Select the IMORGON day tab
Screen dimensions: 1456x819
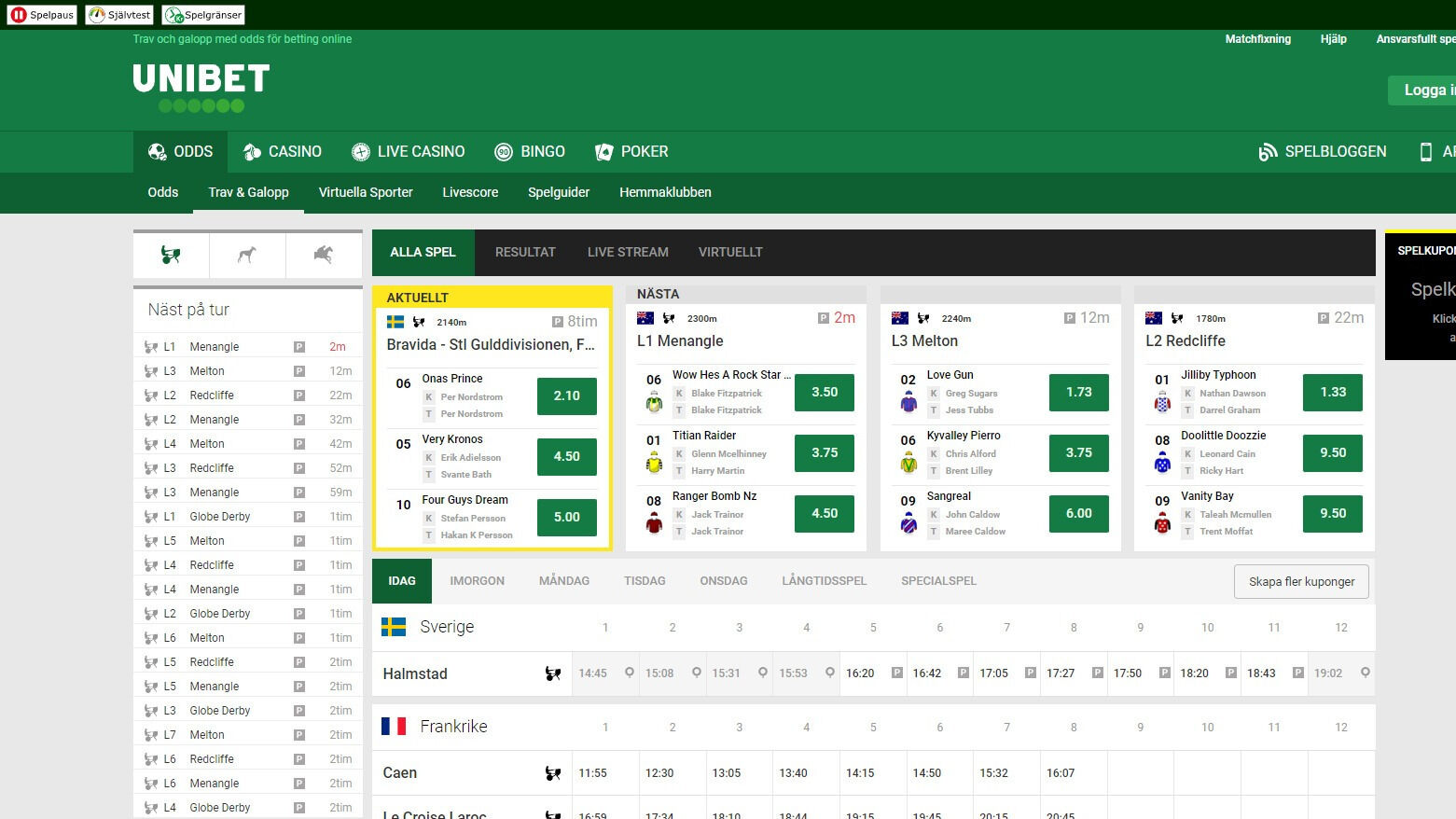477,581
